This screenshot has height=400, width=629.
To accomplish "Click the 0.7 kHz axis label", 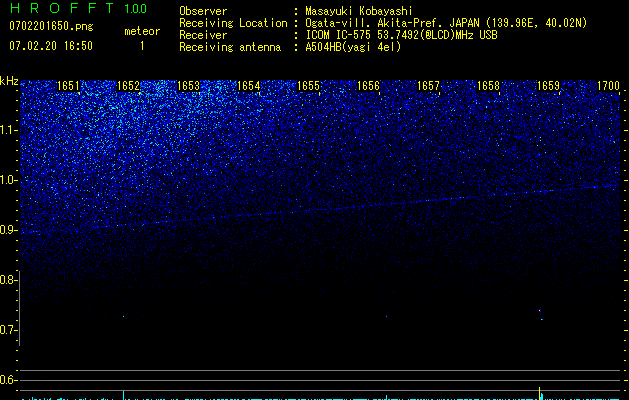I will (9, 330).
